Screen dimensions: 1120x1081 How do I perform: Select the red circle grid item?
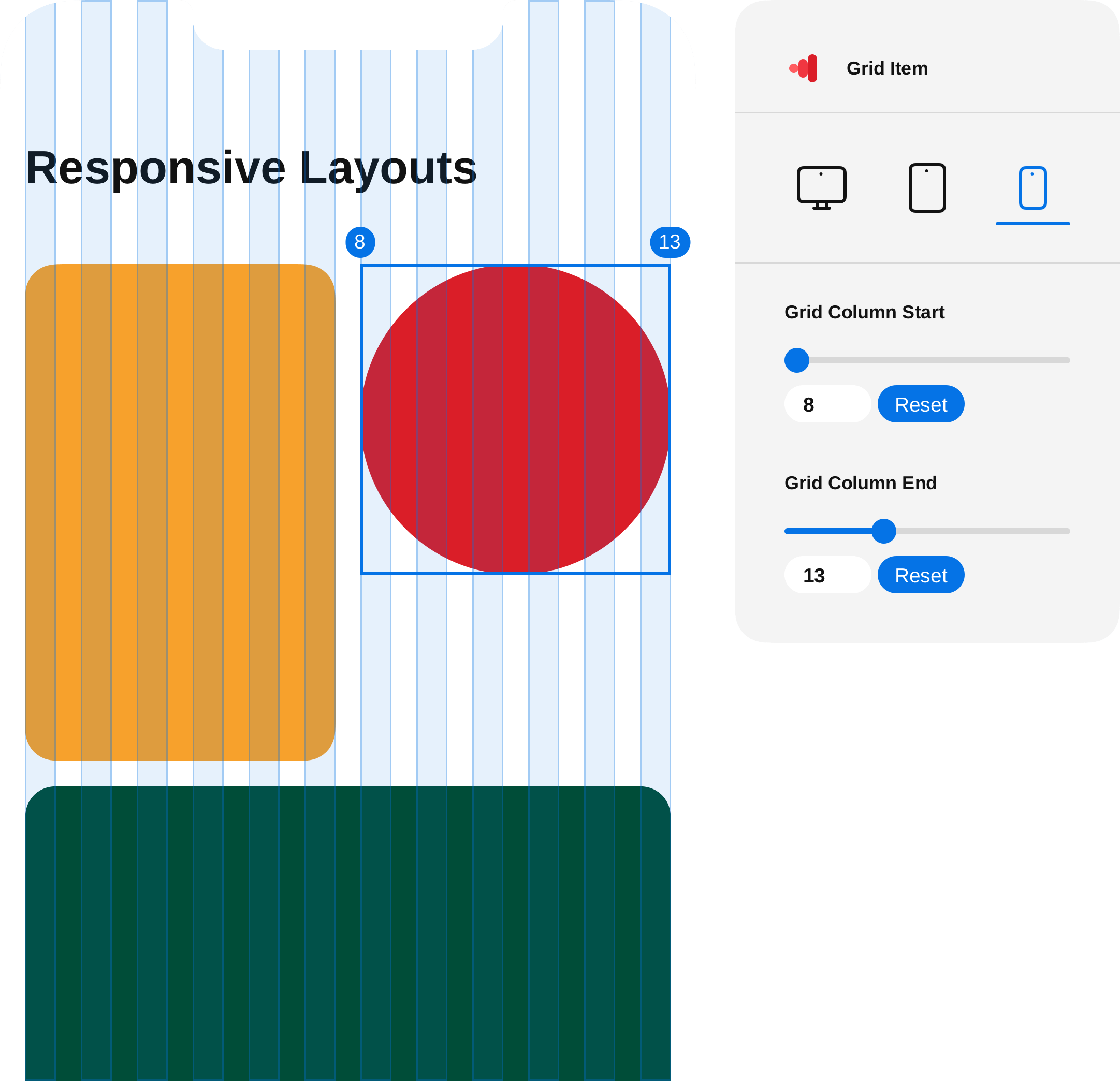click(x=515, y=419)
